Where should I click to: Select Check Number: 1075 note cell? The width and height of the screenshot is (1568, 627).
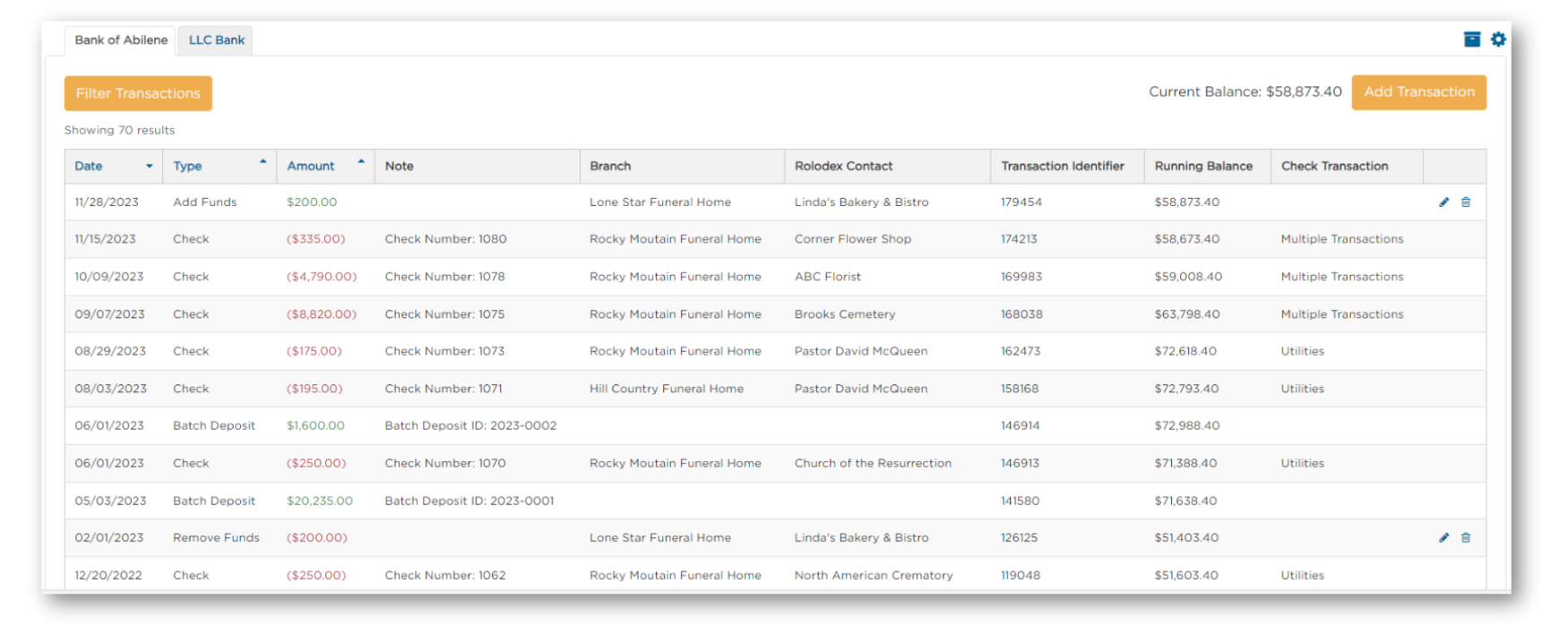444,314
